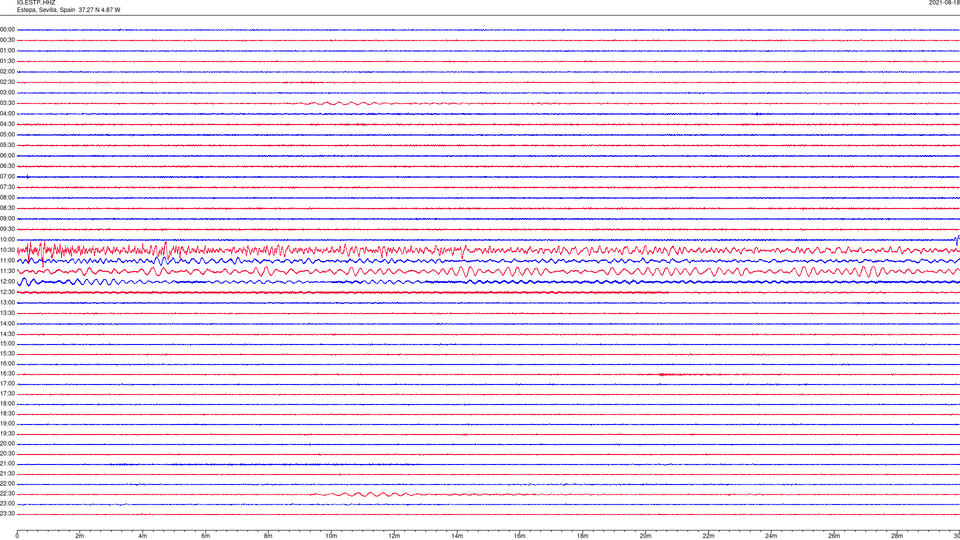Select the 19:00 row label
This screenshot has width=960, height=540.
[x=7, y=424]
